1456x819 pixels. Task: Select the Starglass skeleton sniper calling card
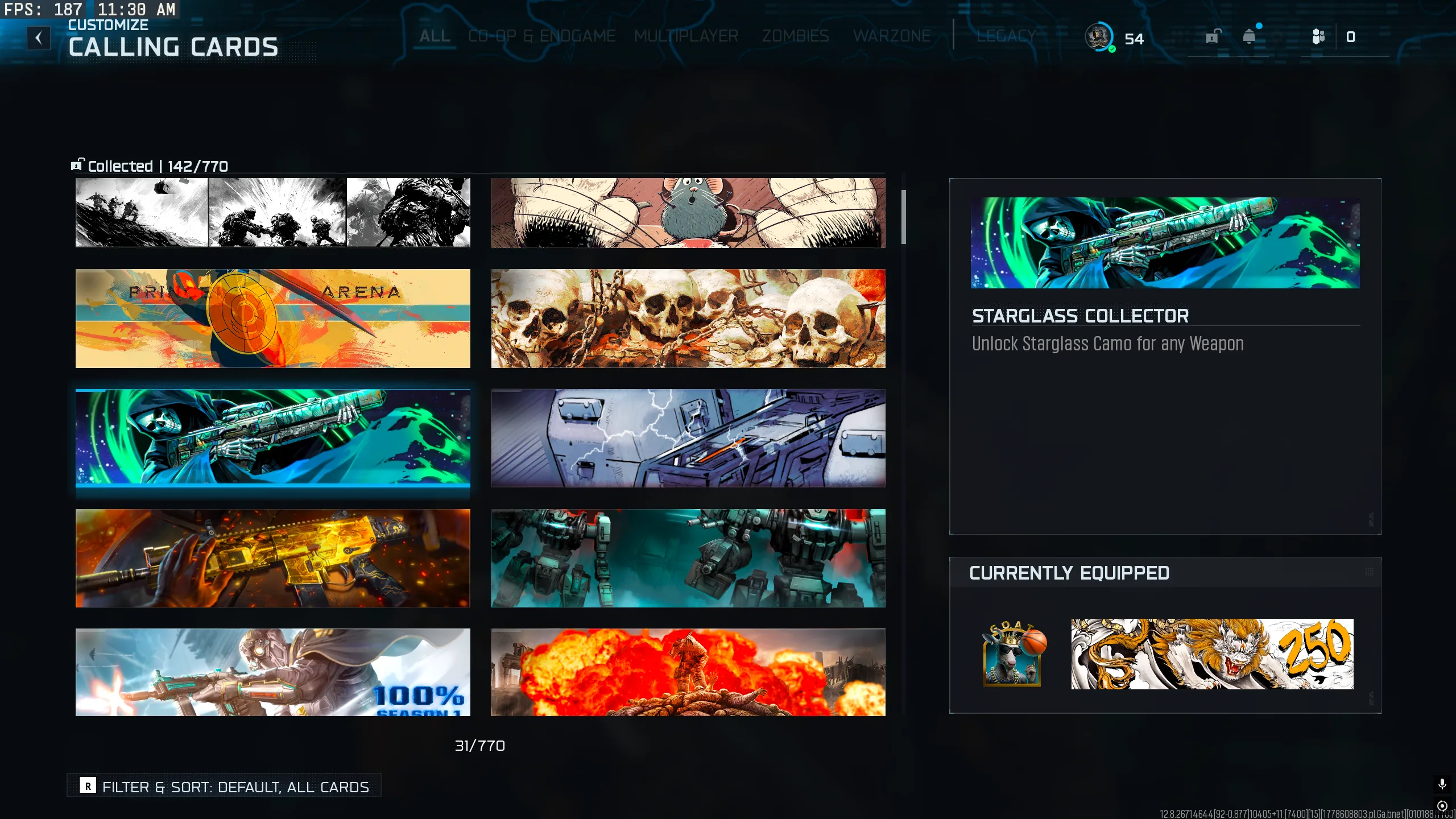tap(273, 438)
